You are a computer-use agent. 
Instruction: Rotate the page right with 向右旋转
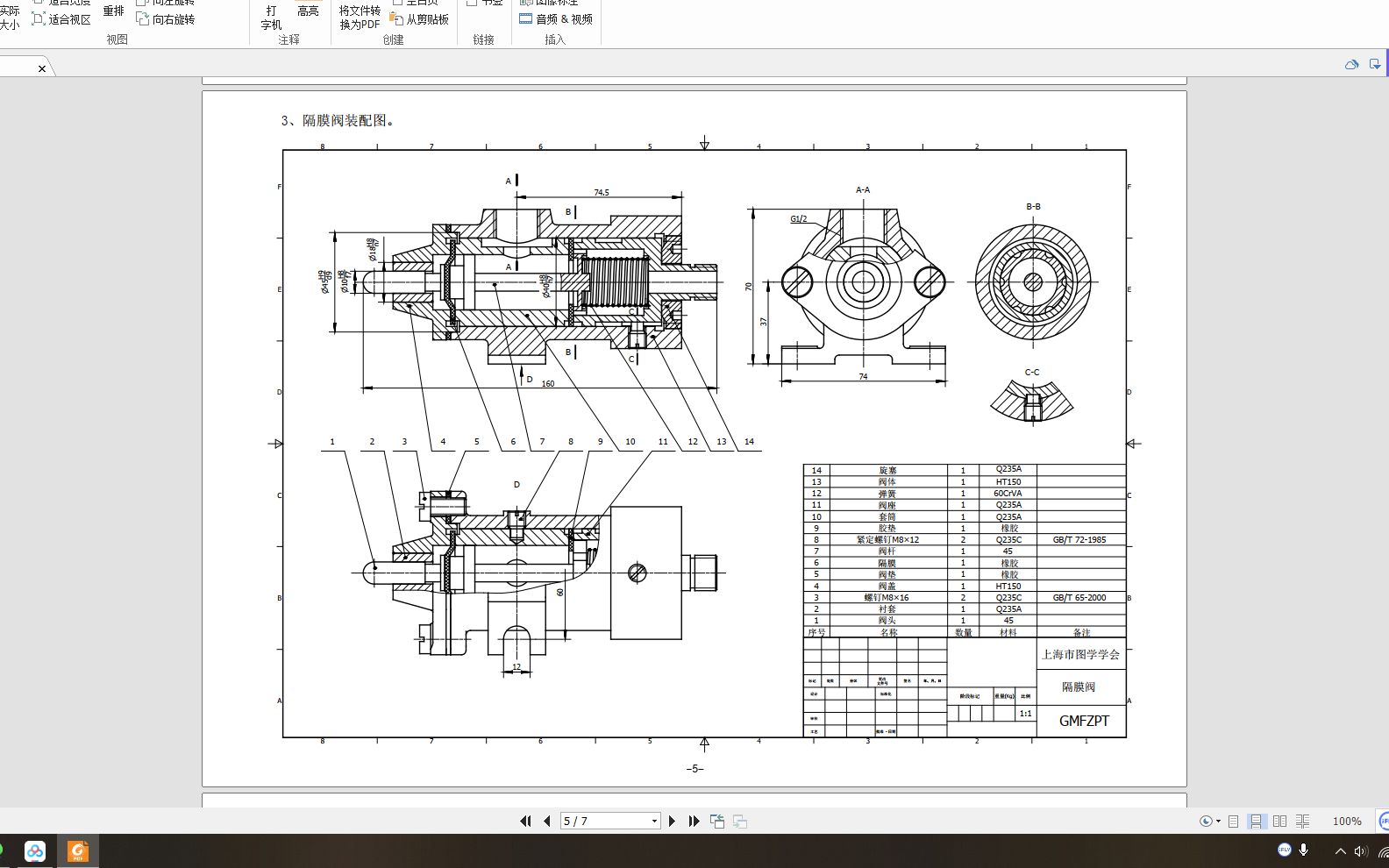click(166, 18)
